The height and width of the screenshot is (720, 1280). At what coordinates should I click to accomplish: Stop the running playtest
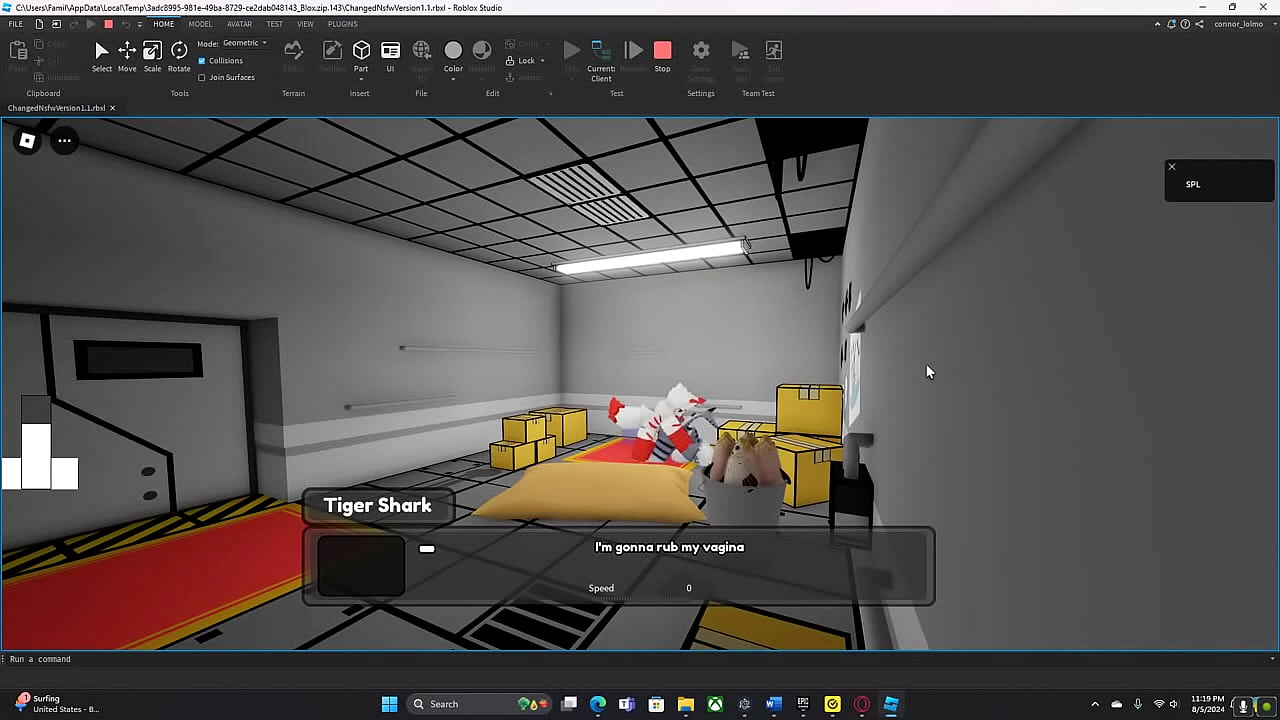(x=662, y=53)
